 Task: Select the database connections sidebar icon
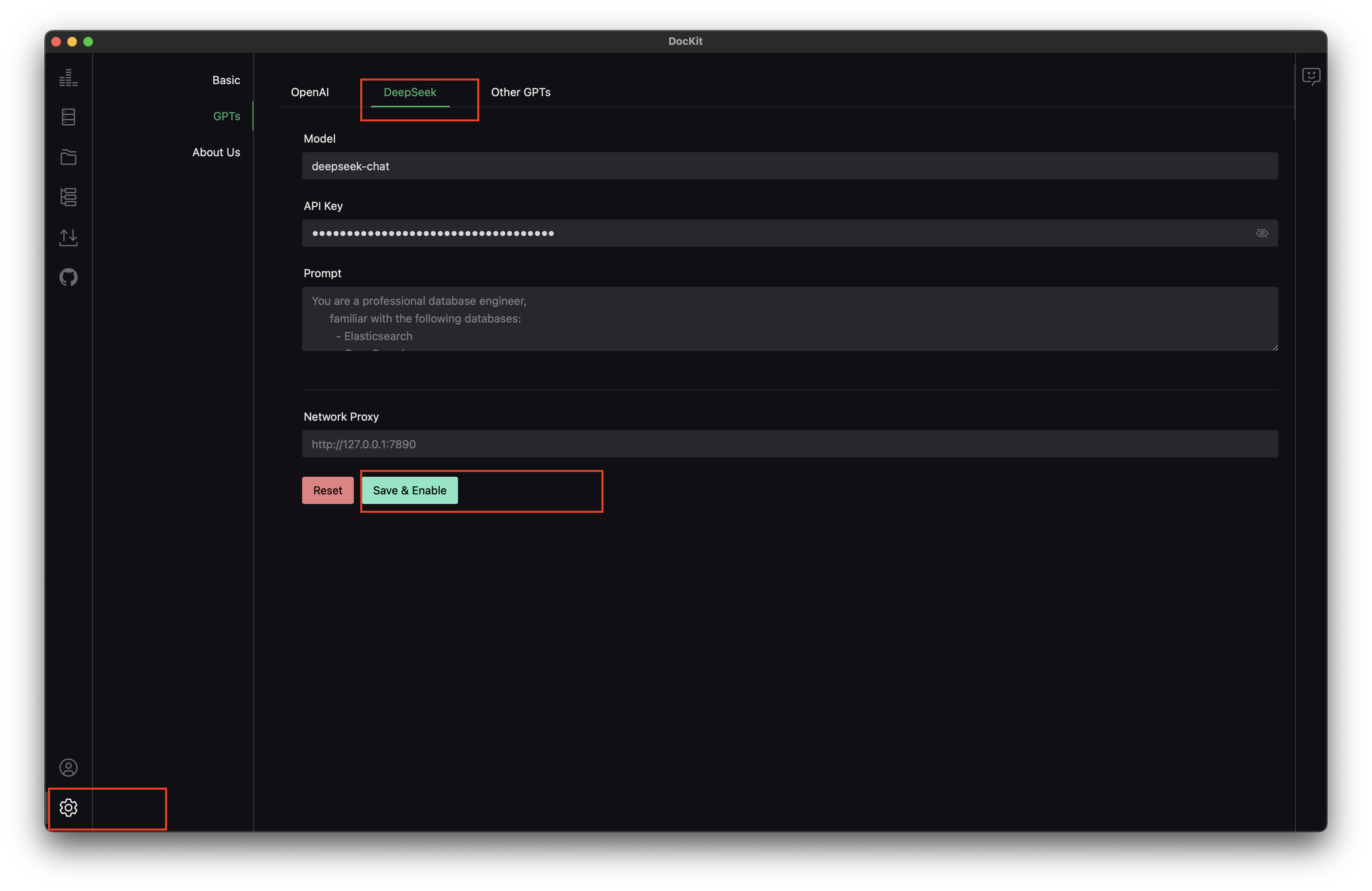tap(68, 117)
